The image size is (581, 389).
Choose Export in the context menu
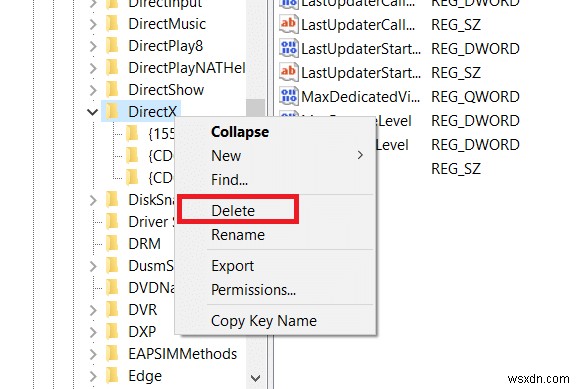[x=276, y=266]
